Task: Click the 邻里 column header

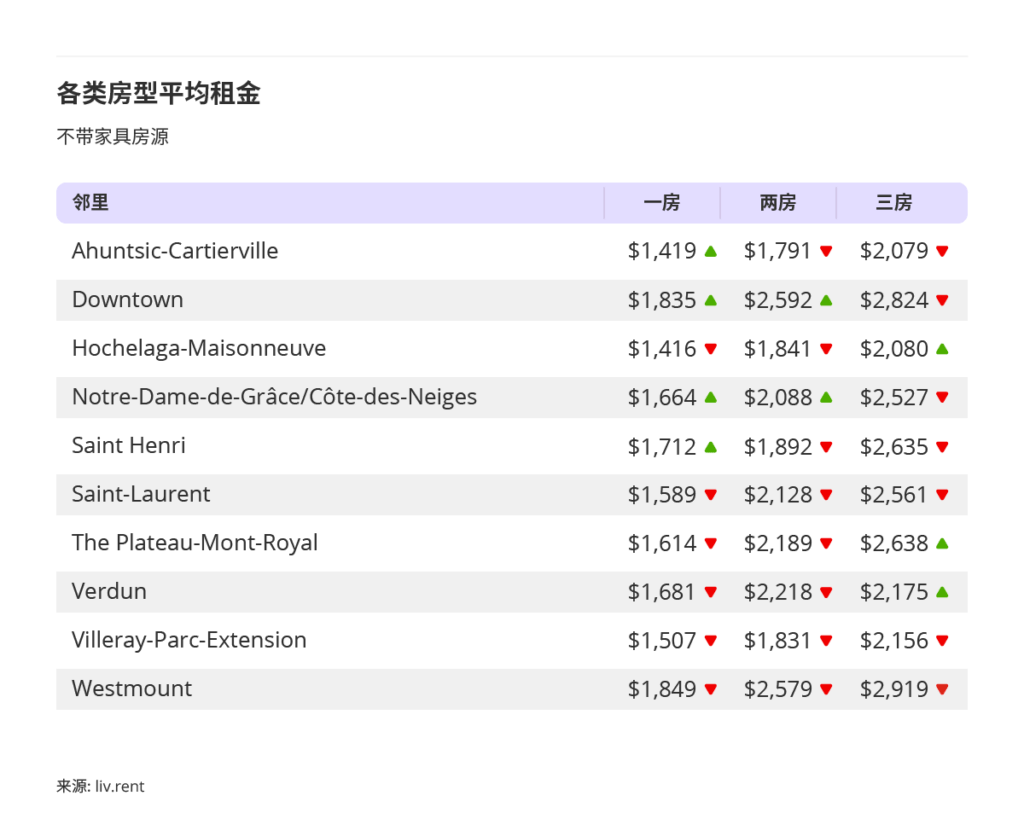Action: [x=90, y=202]
